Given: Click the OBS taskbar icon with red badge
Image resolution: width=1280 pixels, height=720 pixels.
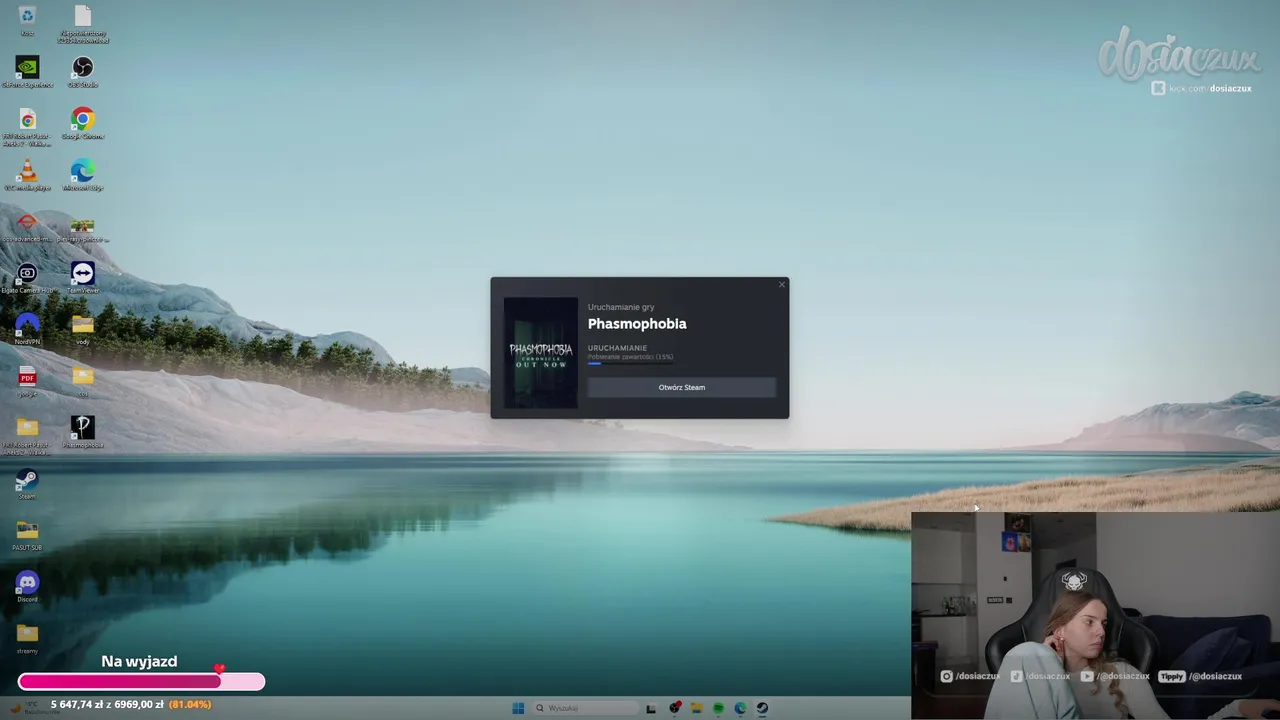Looking at the screenshot, I should coord(675,708).
